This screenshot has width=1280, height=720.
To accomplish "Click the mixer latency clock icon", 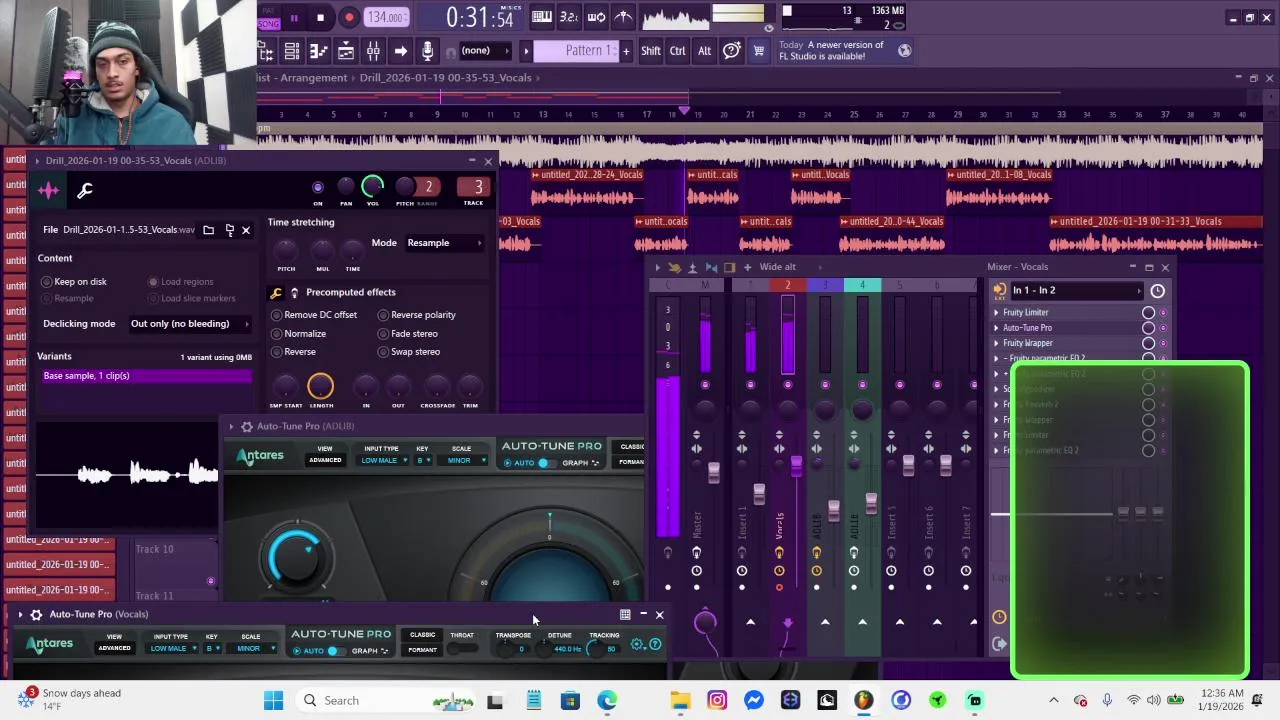I will 1157,291.
